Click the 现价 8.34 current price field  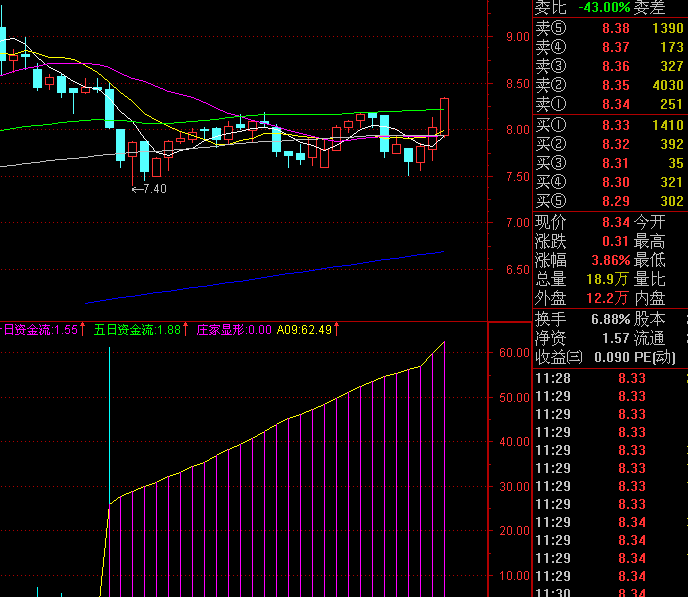[x=582, y=222]
